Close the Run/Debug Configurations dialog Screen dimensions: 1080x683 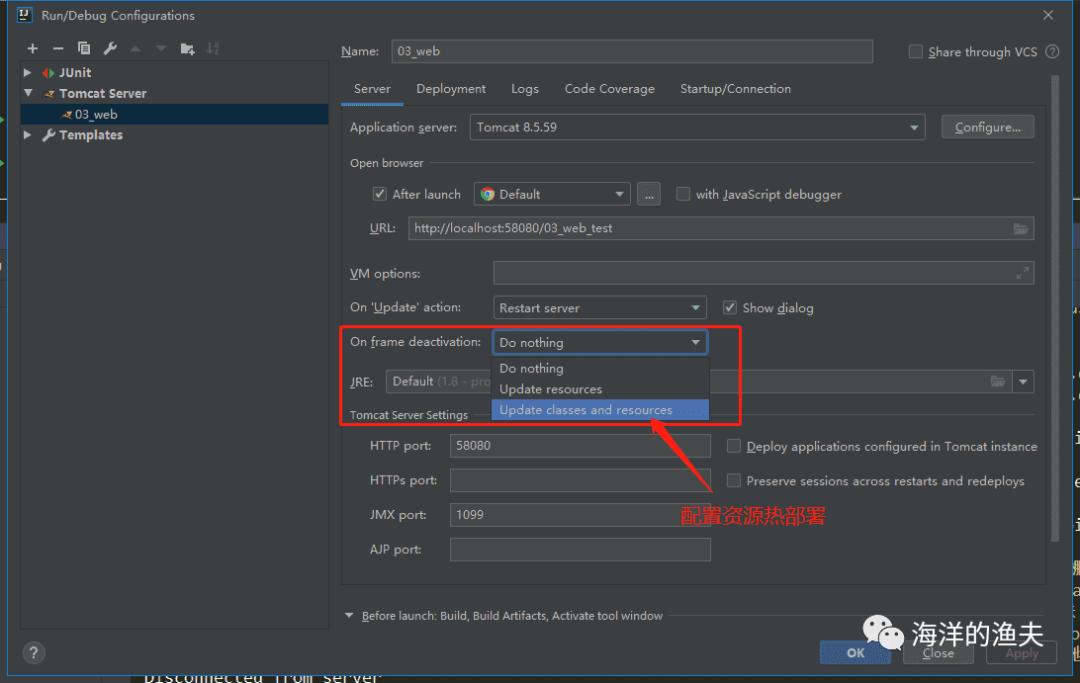click(x=1048, y=15)
